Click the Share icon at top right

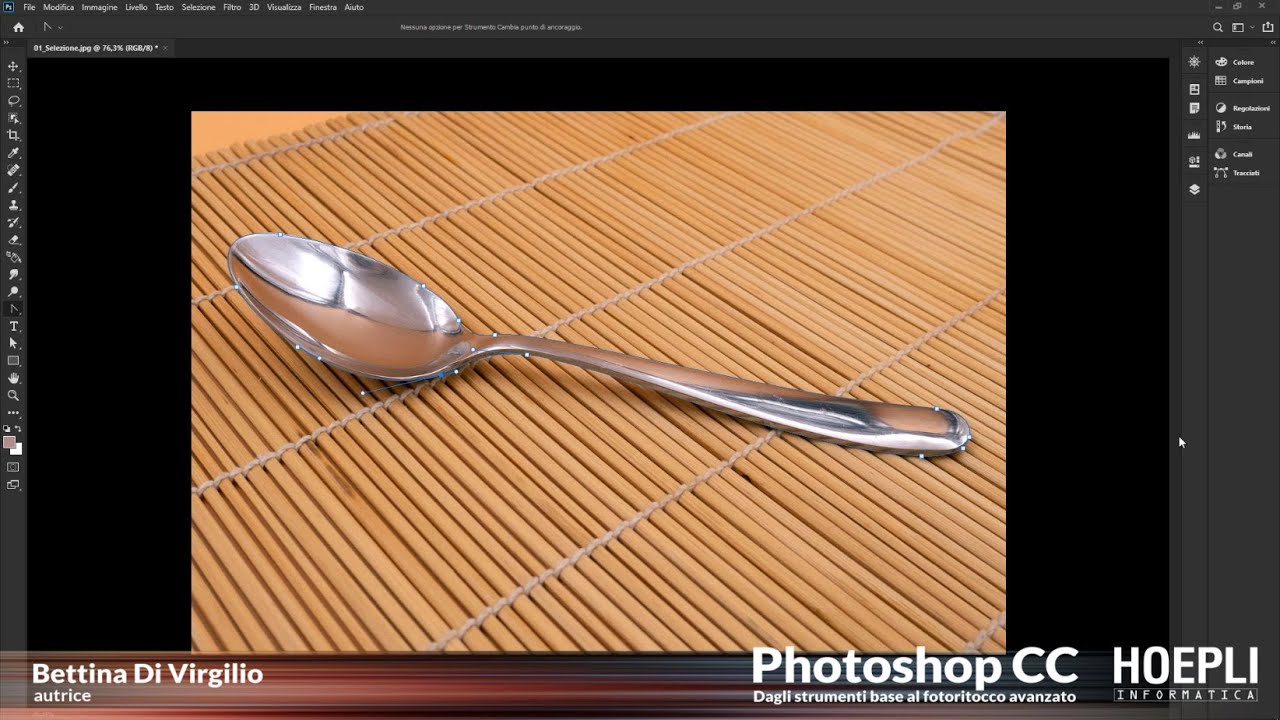[x=1268, y=27]
